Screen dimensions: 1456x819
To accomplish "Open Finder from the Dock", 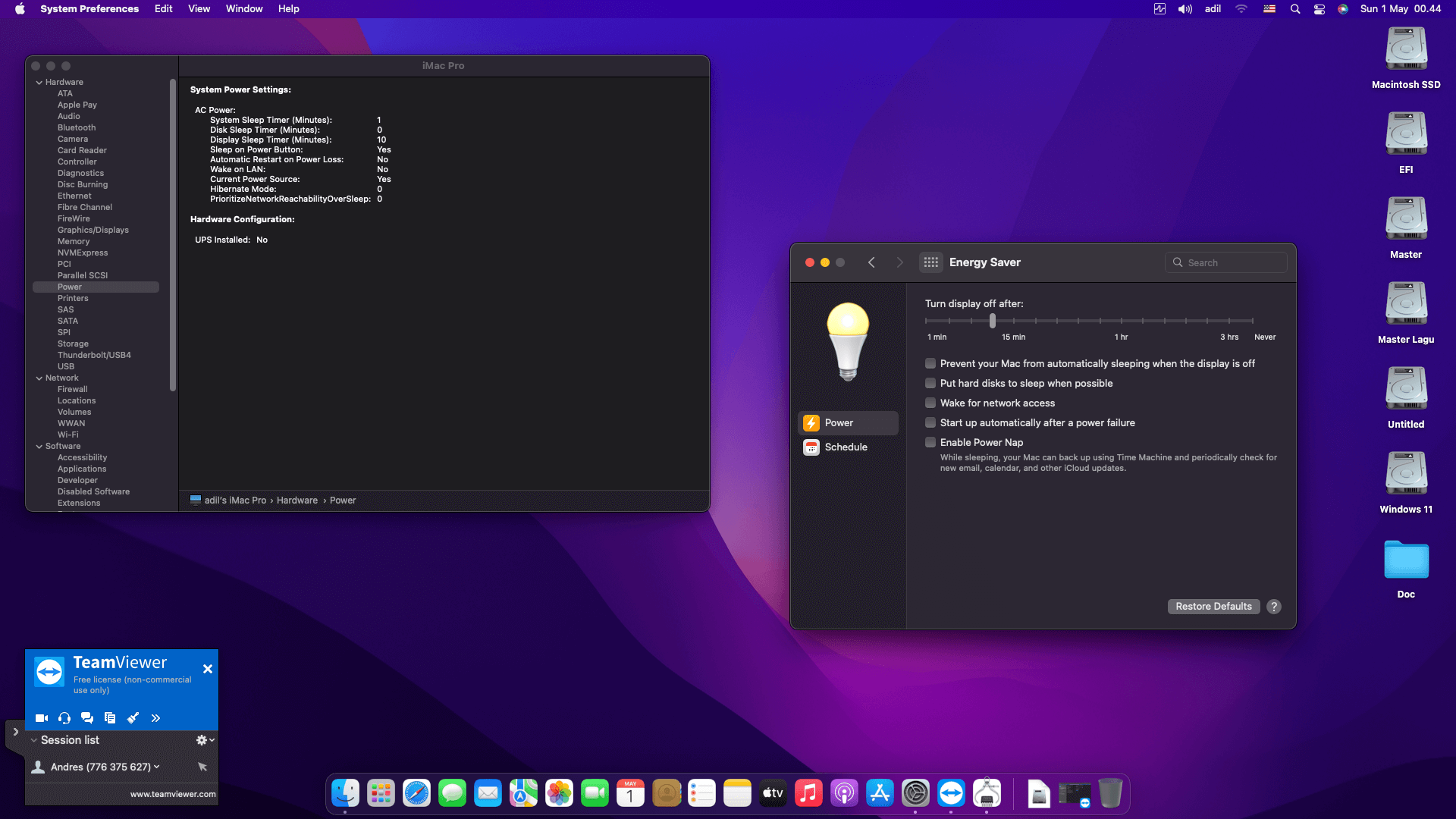I will pos(345,793).
